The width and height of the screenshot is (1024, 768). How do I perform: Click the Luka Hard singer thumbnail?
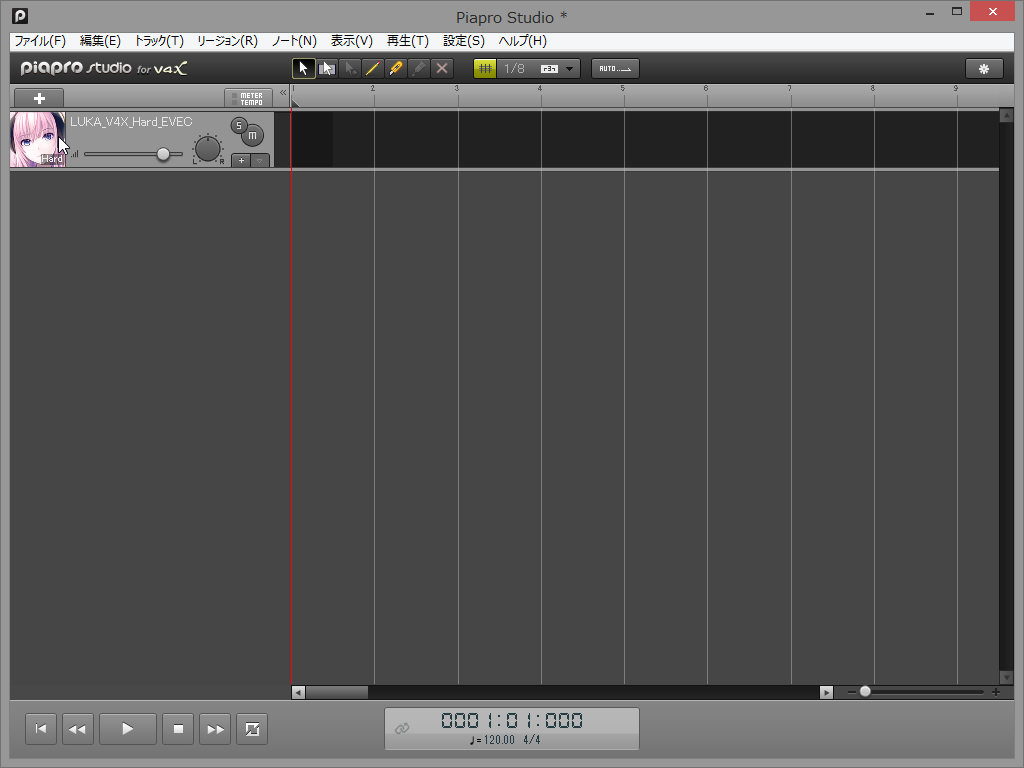point(38,139)
